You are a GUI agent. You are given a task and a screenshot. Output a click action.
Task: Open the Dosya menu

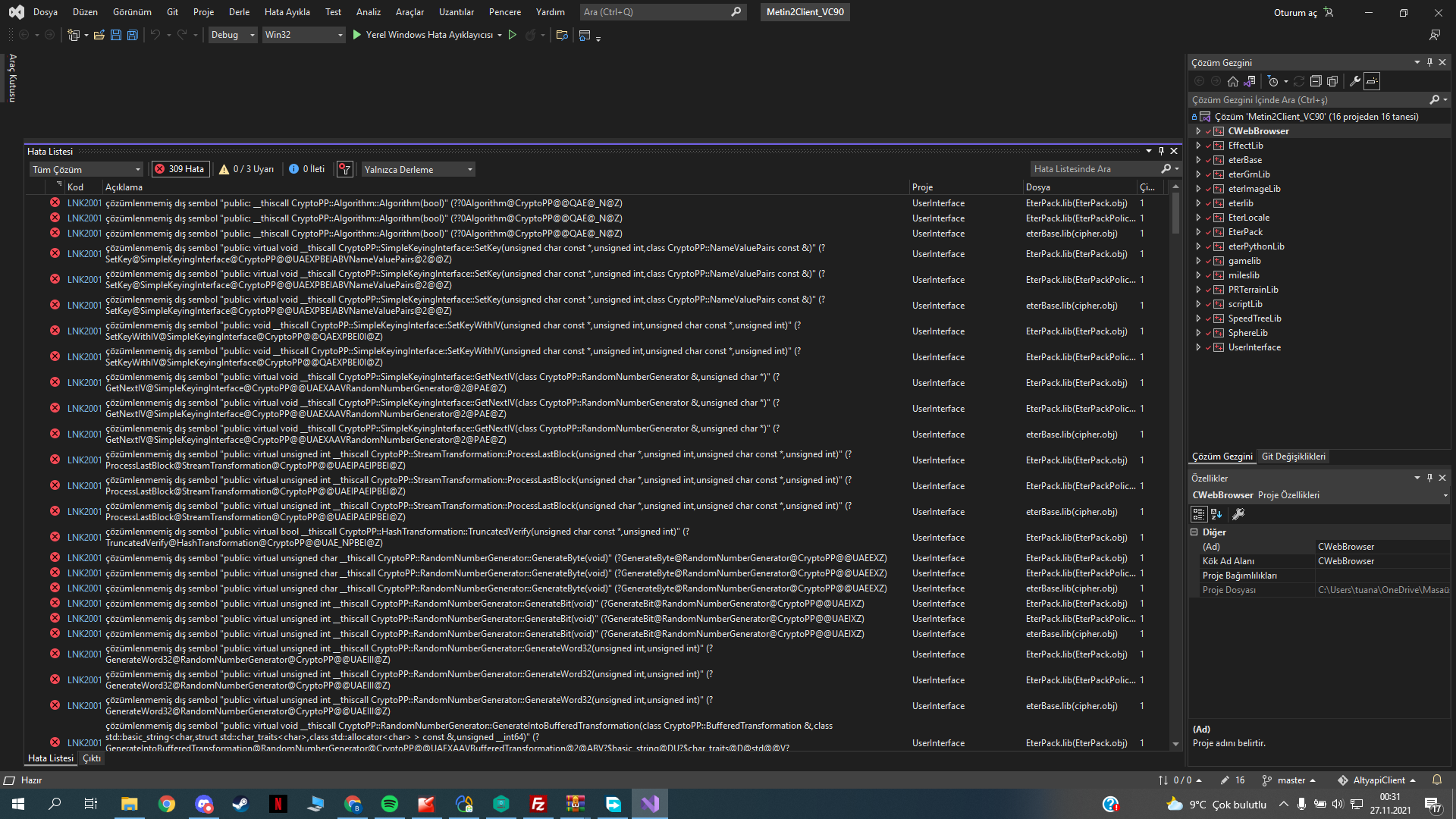click(x=45, y=12)
